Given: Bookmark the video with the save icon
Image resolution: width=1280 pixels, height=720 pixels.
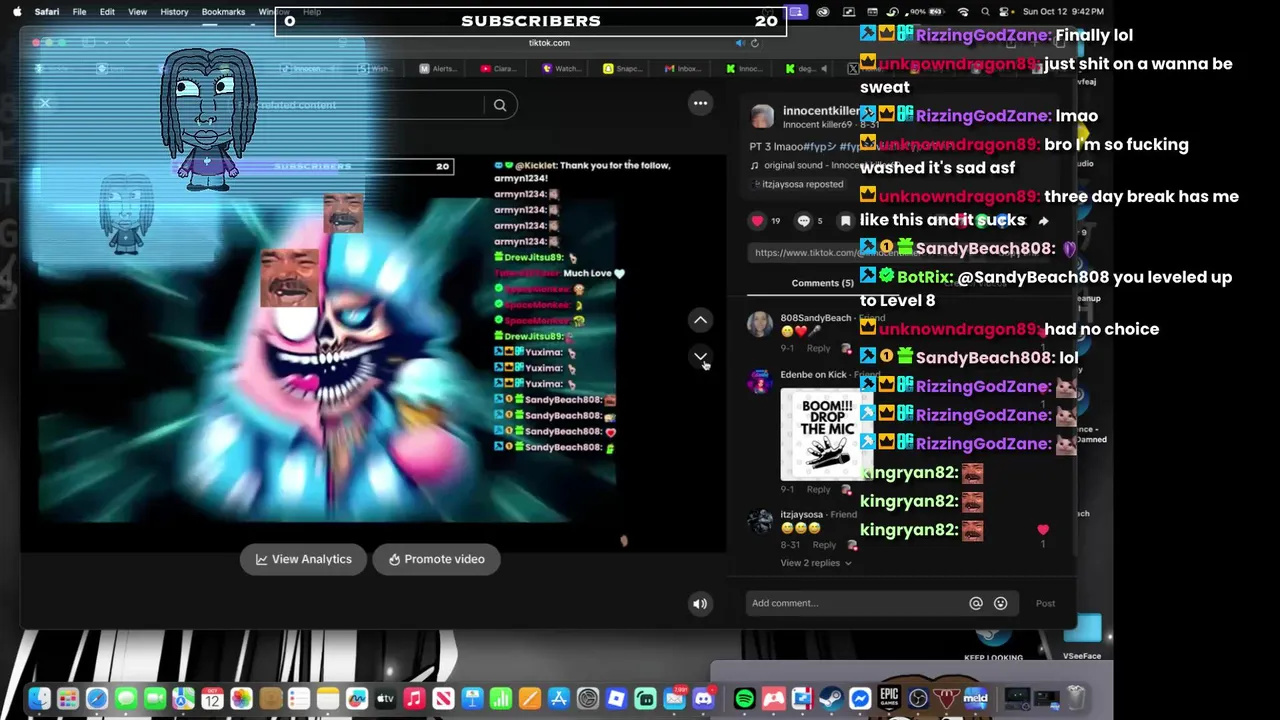Looking at the screenshot, I should point(846,221).
